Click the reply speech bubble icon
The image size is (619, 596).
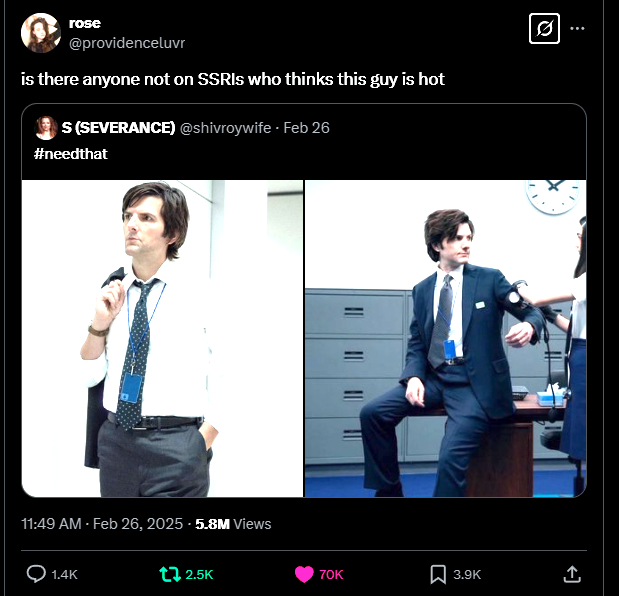pyautogui.click(x=36, y=574)
